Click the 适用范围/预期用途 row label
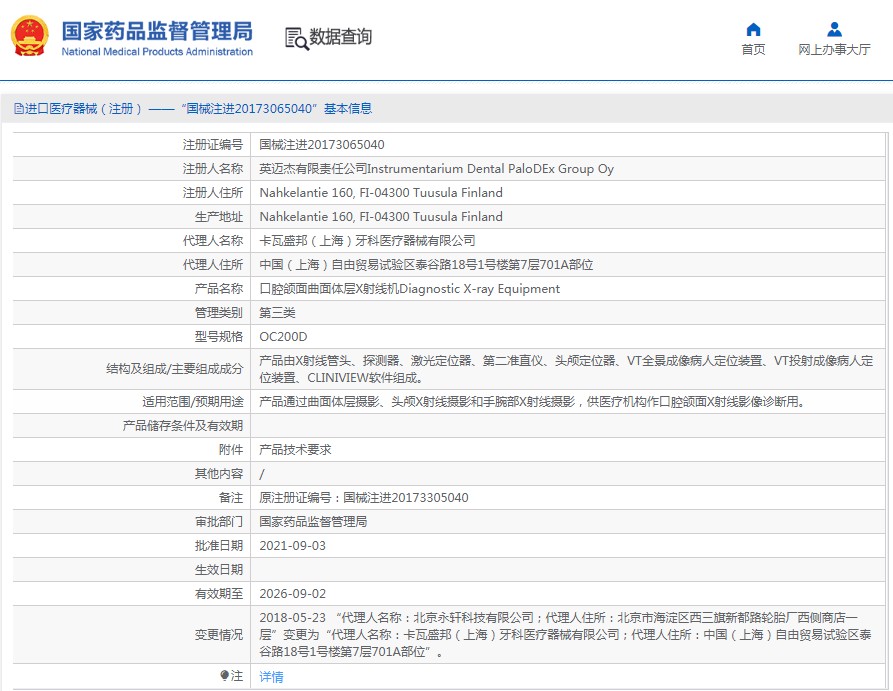Image resolution: width=893 pixels, height=691 pixels. click(193, 402)
